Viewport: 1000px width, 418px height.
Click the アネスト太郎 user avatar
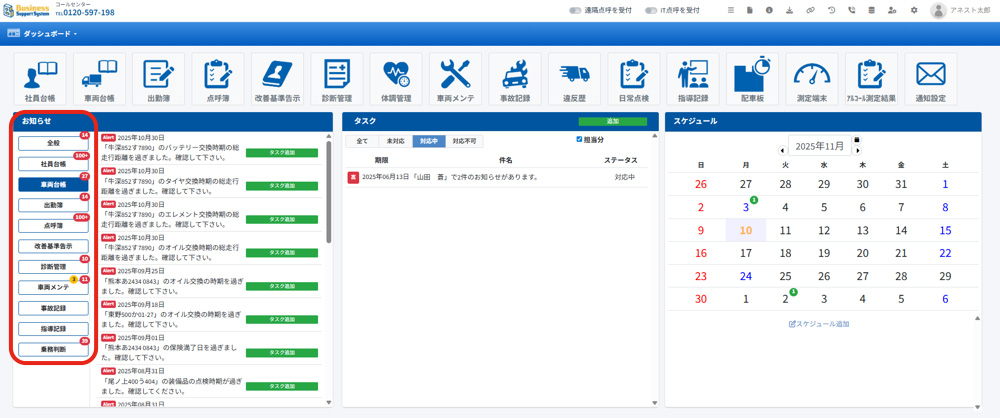pos(938,10)
